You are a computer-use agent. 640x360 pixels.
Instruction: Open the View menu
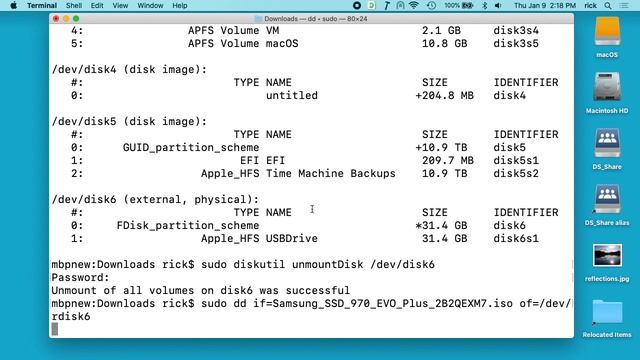click(120, 6)
